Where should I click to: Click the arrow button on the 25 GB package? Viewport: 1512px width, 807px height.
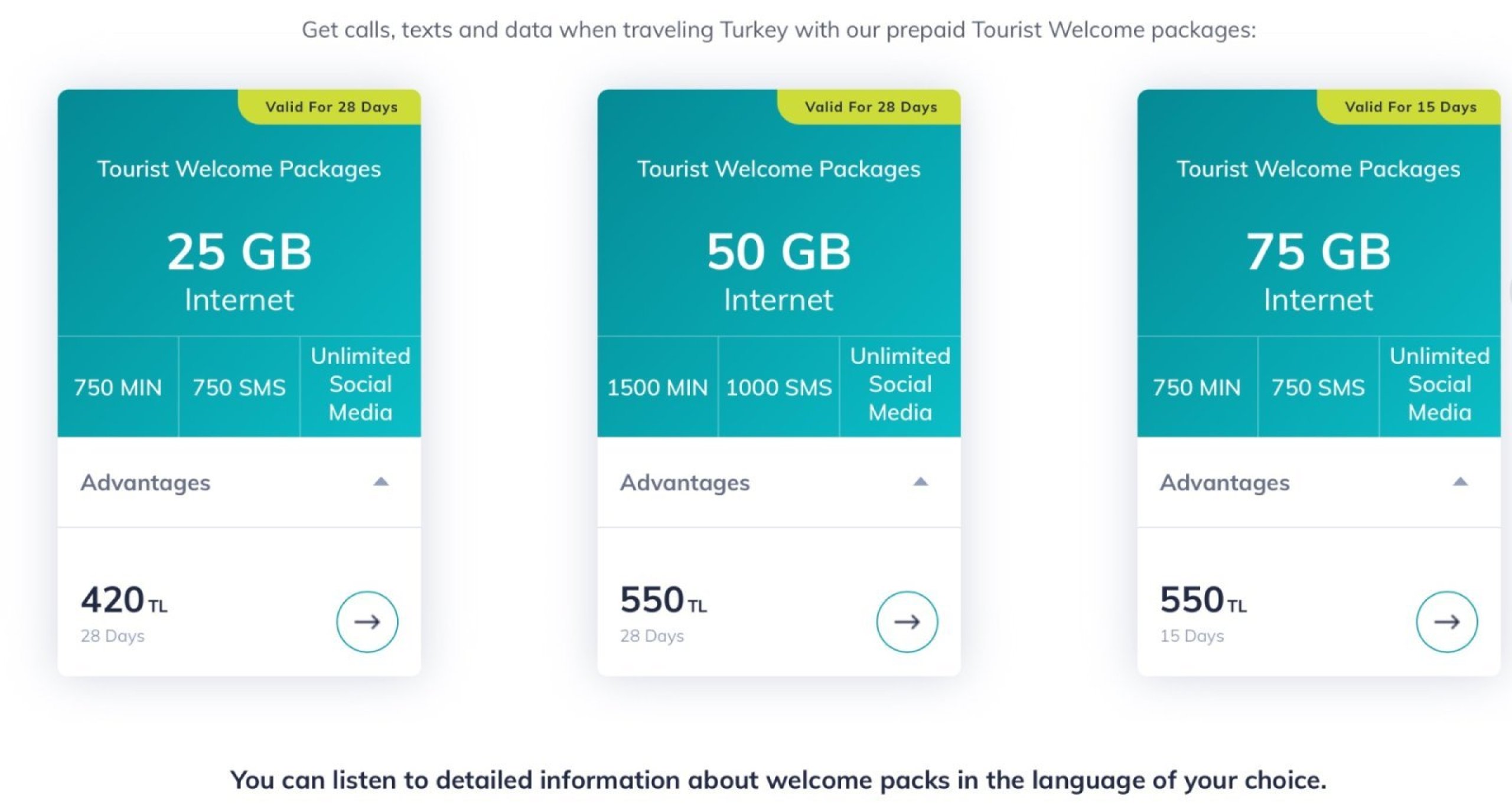(367, 621)
